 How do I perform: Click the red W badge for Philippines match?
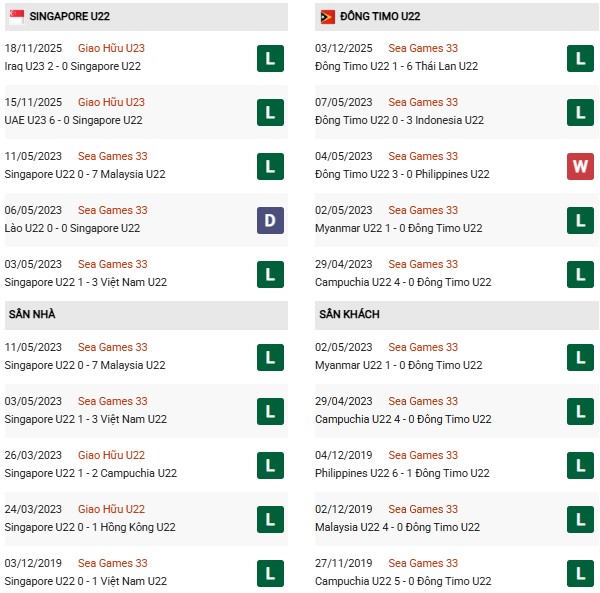(x=581, y=166)
